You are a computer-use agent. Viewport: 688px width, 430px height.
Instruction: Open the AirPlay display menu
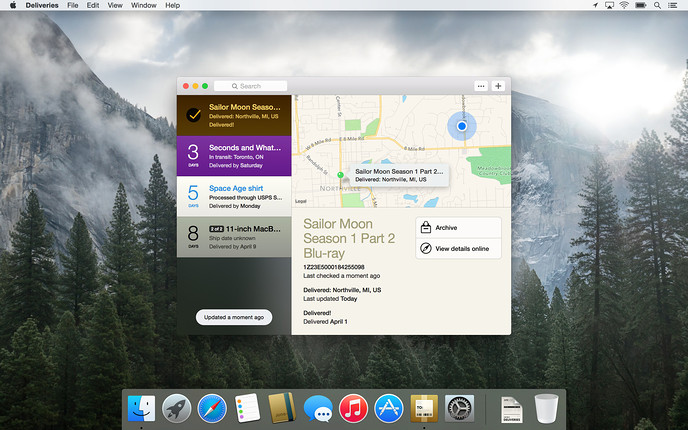point(609,5)
